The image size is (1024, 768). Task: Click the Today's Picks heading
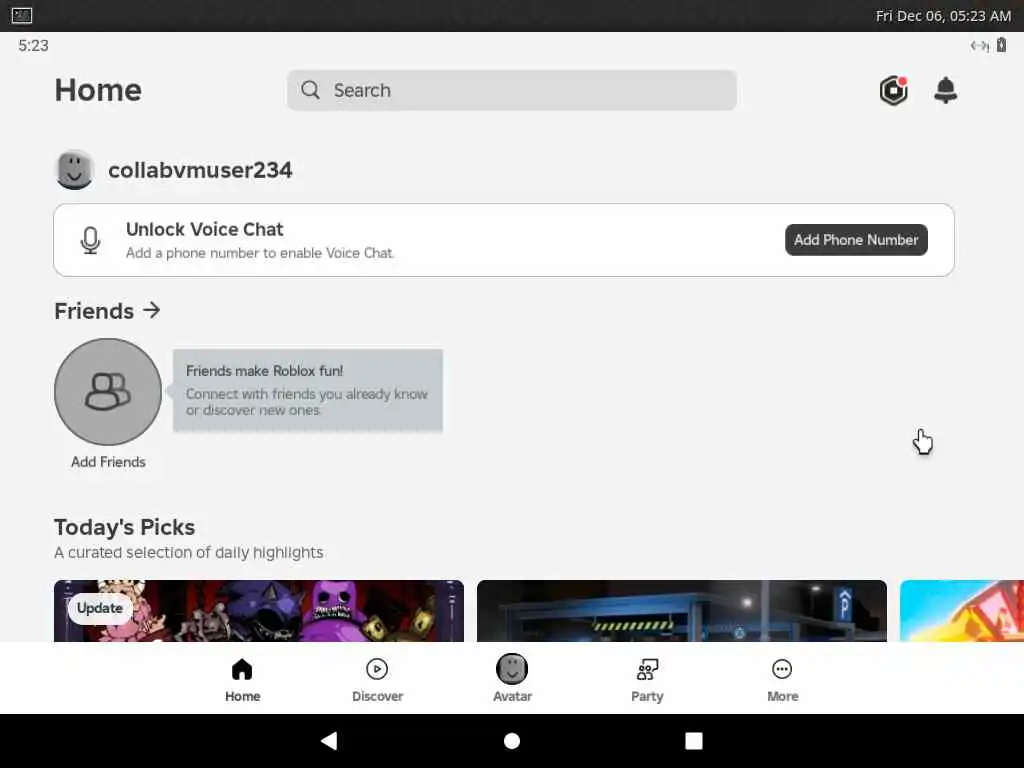125,527
